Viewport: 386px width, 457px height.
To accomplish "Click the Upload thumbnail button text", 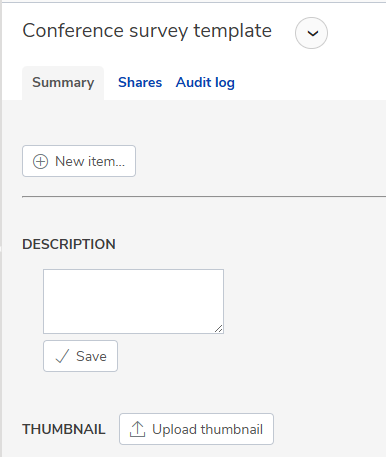I will pos(207,429).
